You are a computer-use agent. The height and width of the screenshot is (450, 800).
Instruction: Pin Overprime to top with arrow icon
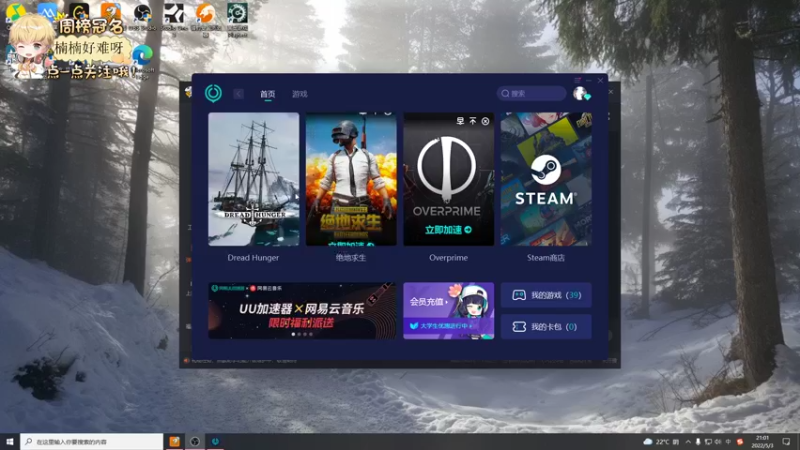pos(472,121)
